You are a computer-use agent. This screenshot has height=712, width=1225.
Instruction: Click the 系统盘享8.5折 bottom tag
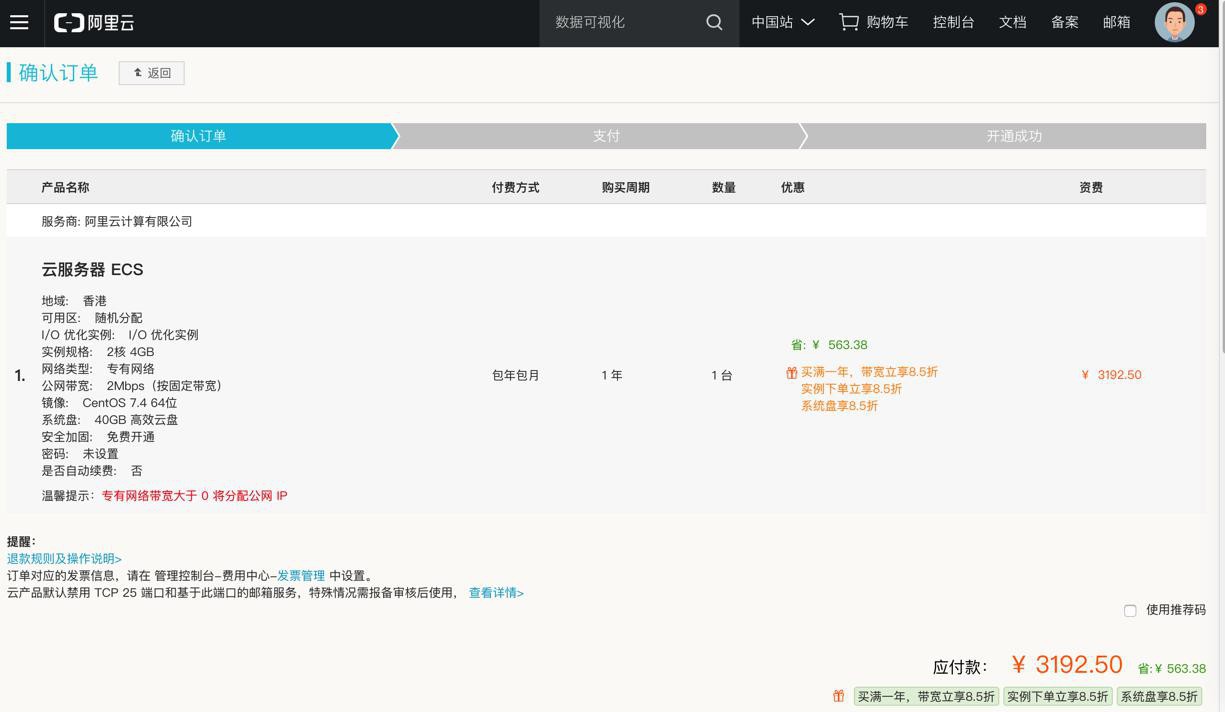pyautogui.click(x=1159, y=696)
